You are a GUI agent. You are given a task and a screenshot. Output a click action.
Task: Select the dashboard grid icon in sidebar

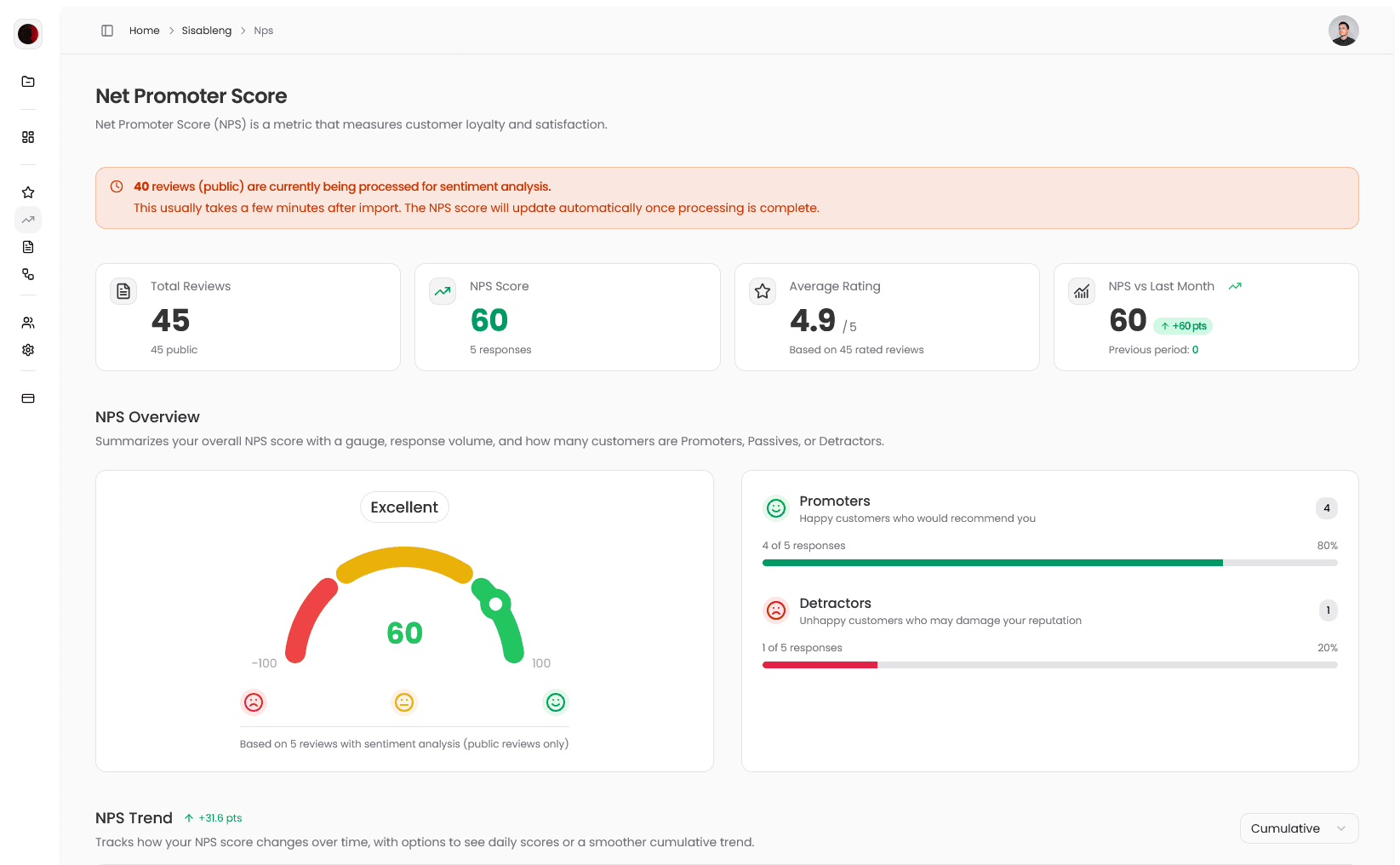(x=28, y=136)
